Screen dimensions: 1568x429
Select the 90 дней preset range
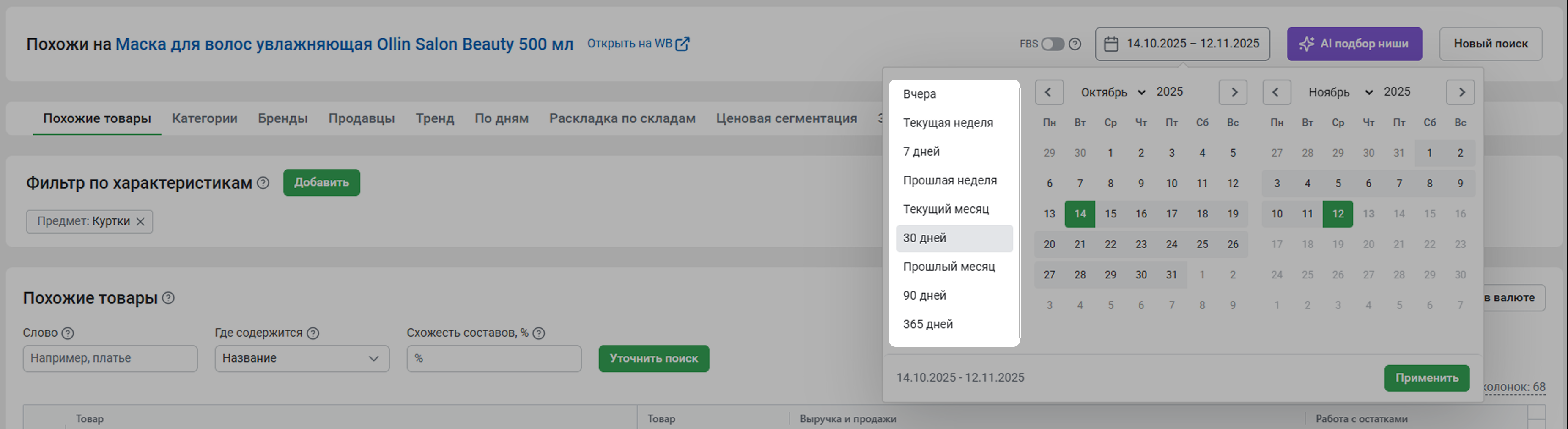pyautogui.click(x=924, y=296)
